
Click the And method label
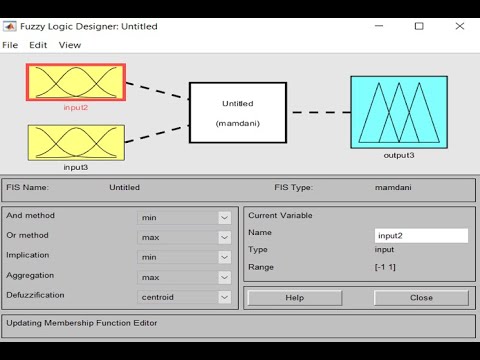(30, 215)
